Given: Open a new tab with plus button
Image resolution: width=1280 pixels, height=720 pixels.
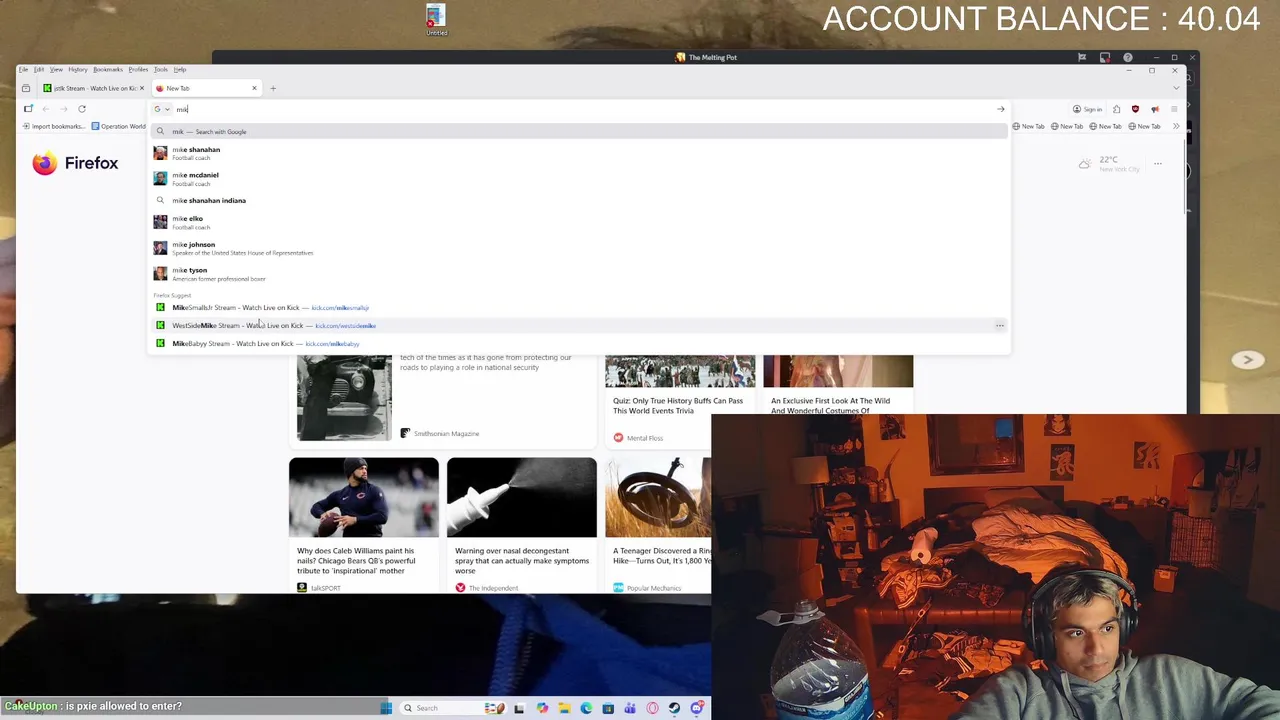Looking at the screenshot, I should point(272,88).
